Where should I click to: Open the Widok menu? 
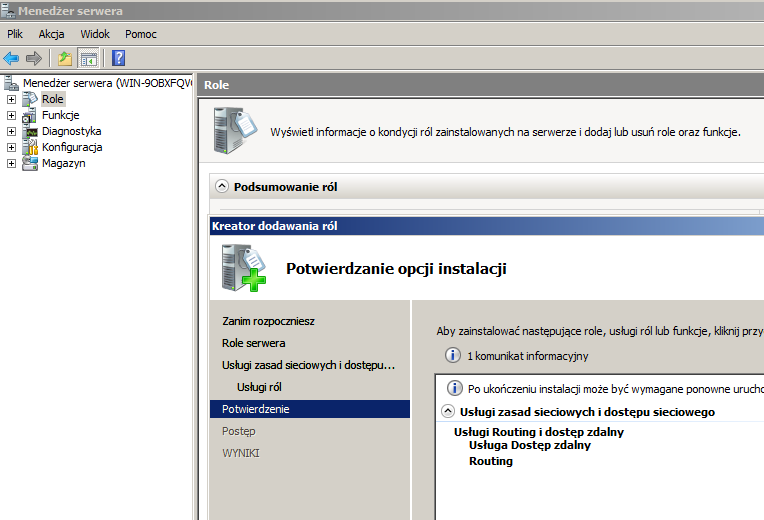[x=95, y=34]
